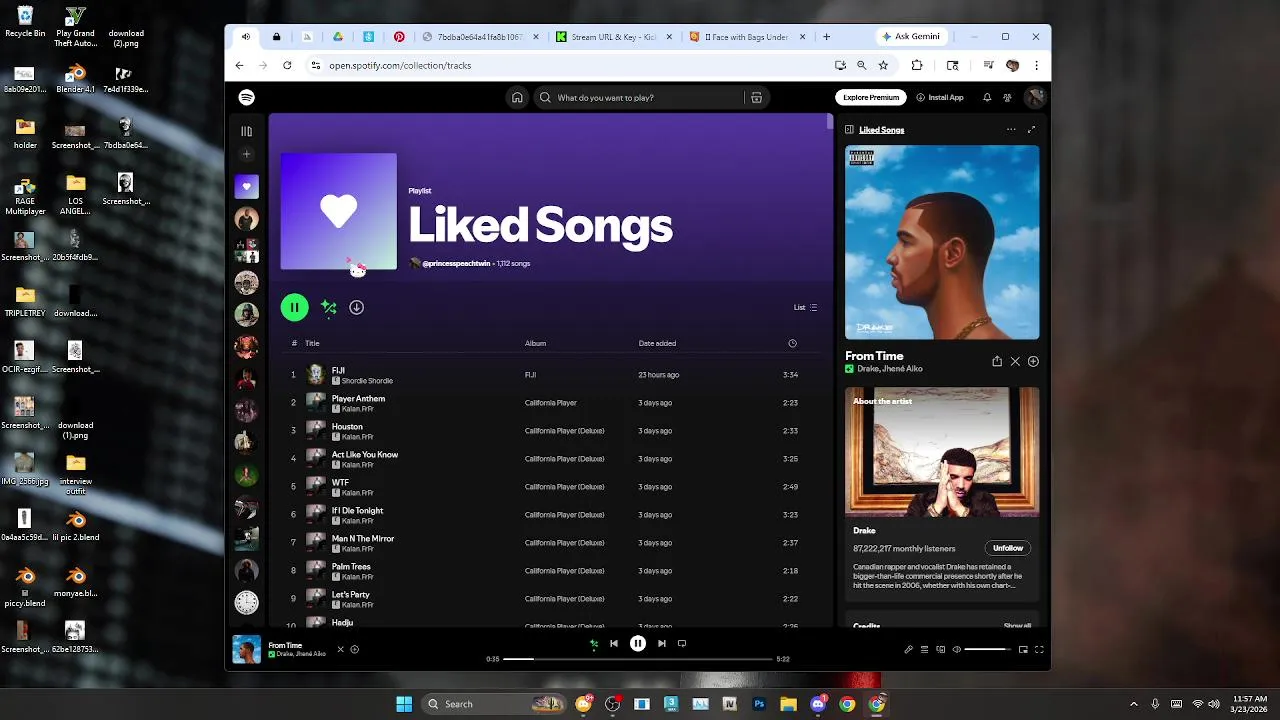Screen dimensions: 1280x720
Task: Open the Windows Start menu
Action: (x=404, y=704)
